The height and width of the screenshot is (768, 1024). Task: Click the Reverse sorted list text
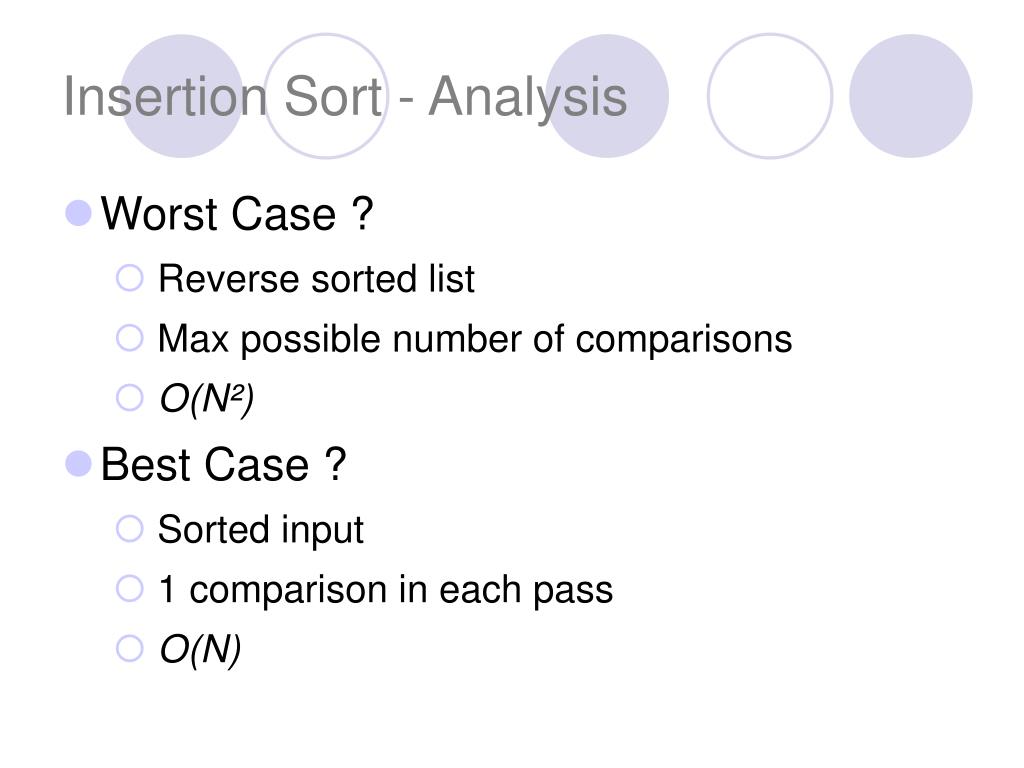click(x=316, y=279)
